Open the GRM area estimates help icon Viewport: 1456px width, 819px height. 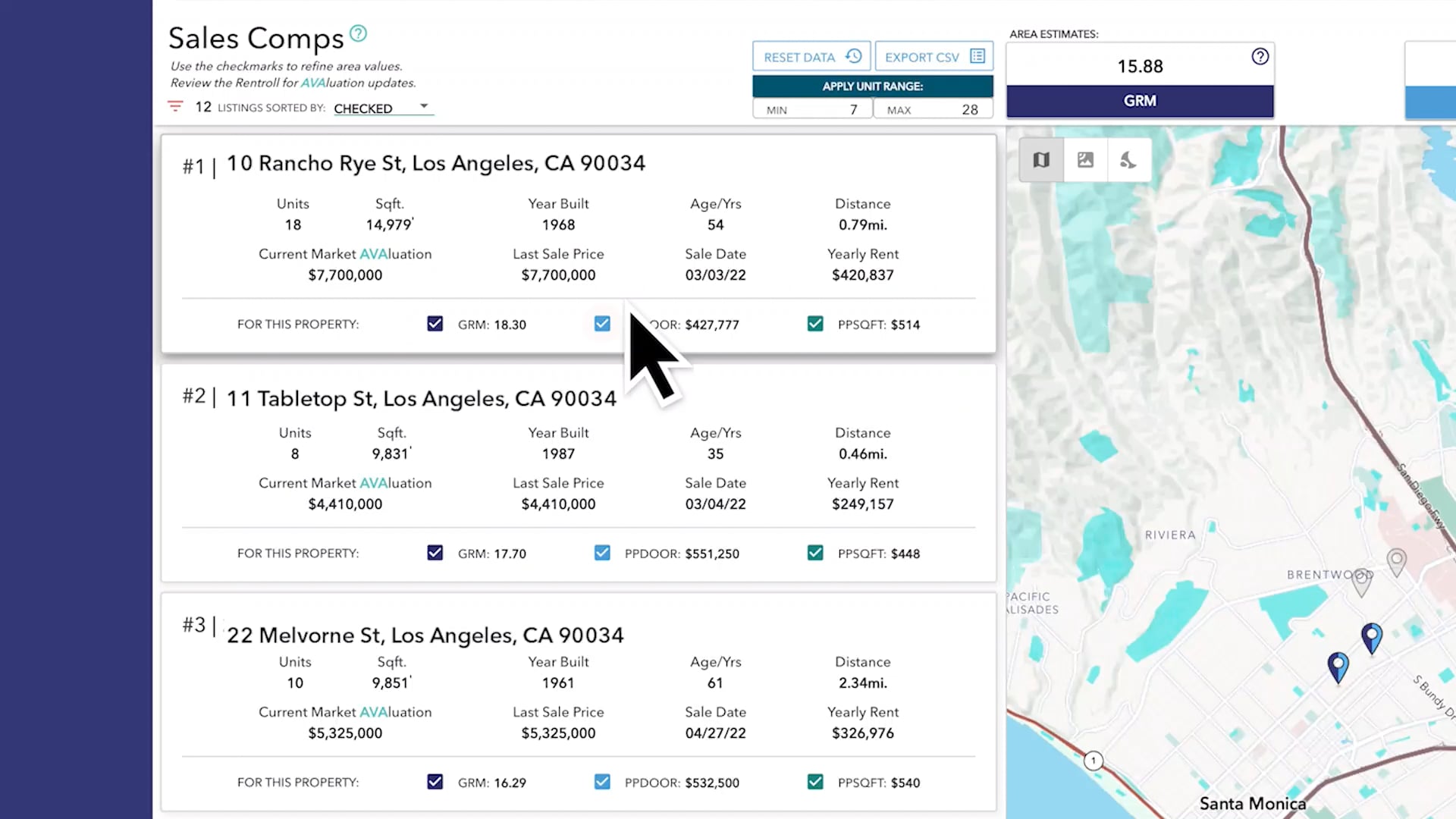pos(1260,56)
